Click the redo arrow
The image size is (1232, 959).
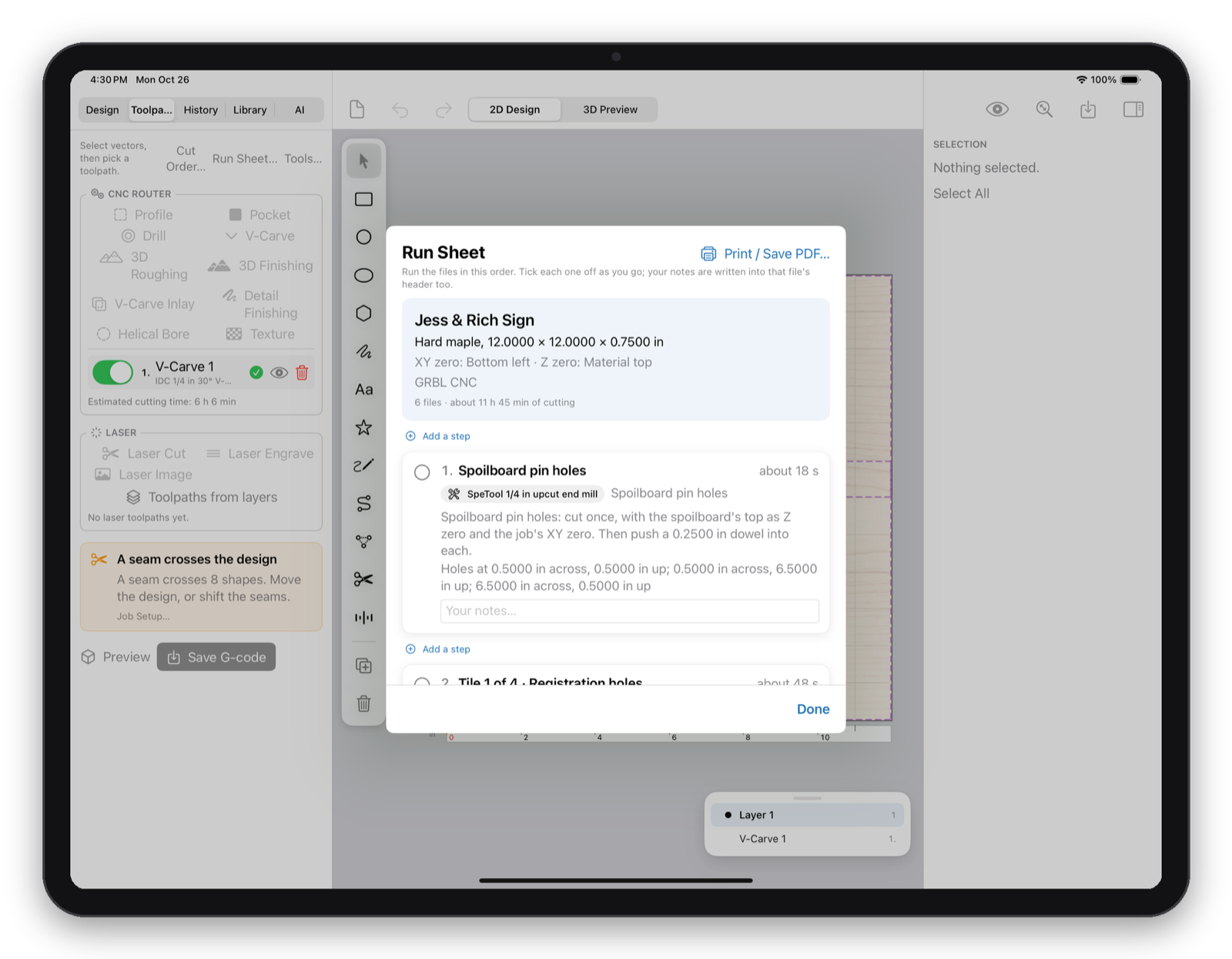click(x=444, y=109)
